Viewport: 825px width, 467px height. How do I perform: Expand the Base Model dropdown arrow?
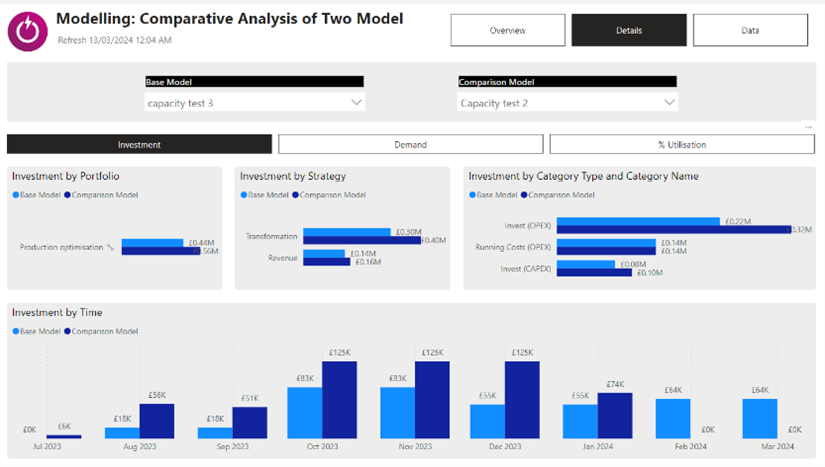(x=356, y=103)
